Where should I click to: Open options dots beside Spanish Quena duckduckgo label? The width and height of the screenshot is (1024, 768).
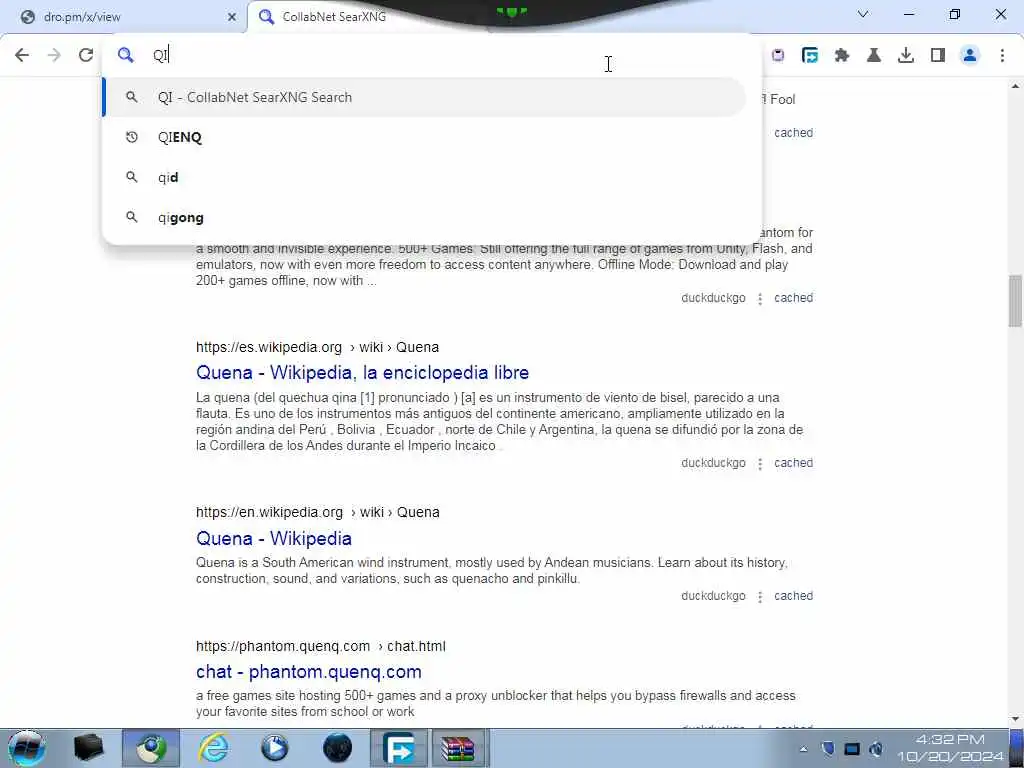(x=760, y=464)
